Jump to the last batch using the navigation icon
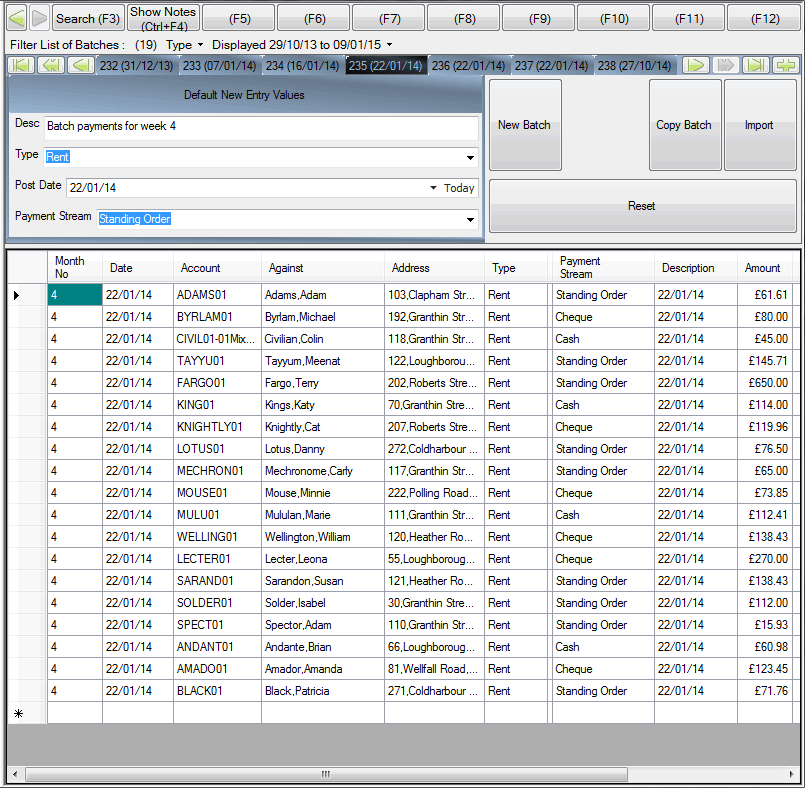This screenshot has height=788, width=805. tap(756, 65)
